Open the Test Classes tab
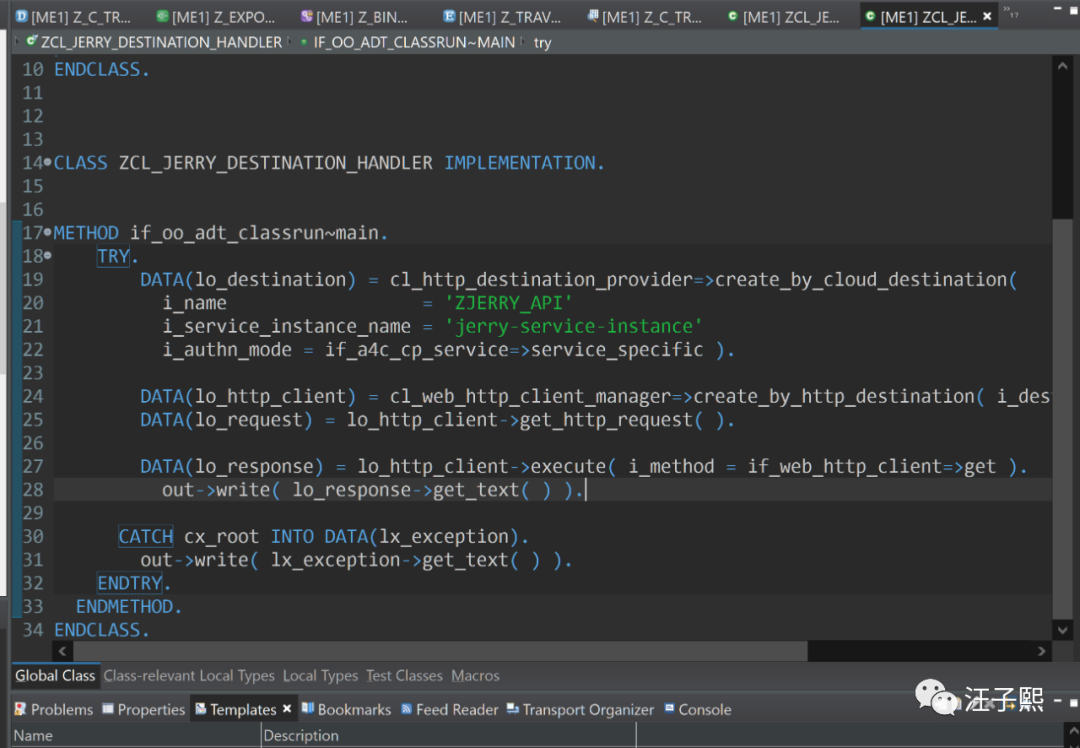The width and height of the screenshot is (1080, 748). point(404,676)
